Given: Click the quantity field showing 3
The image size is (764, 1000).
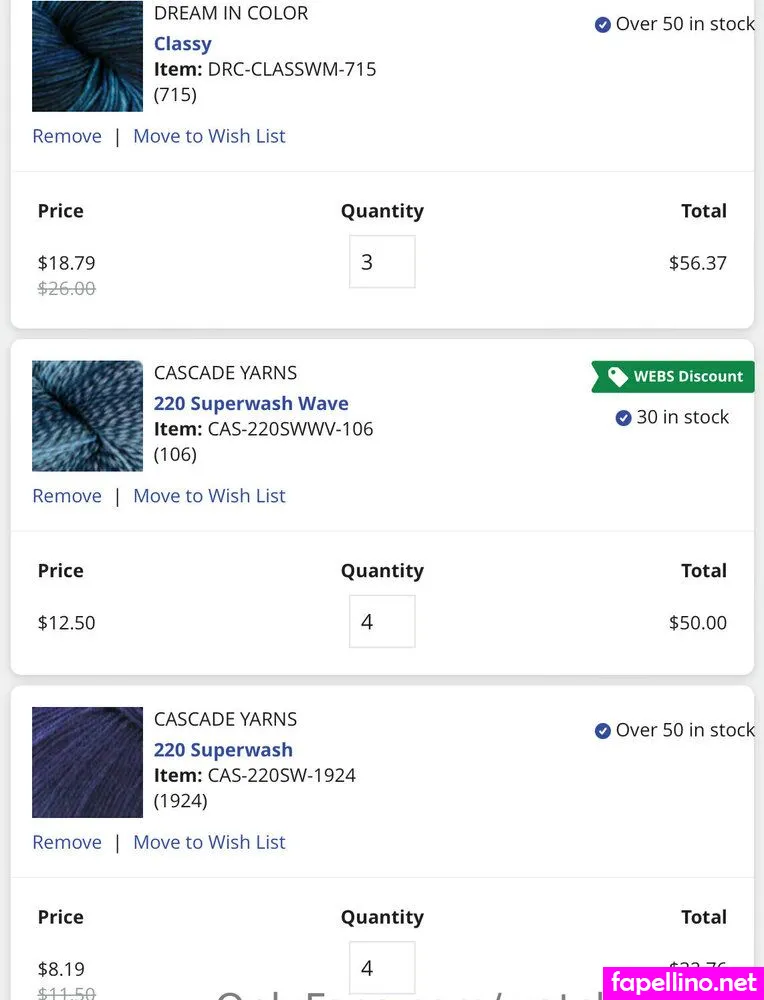Looking at the screenshot, I should pyautogui.click(x=382, y=262).
